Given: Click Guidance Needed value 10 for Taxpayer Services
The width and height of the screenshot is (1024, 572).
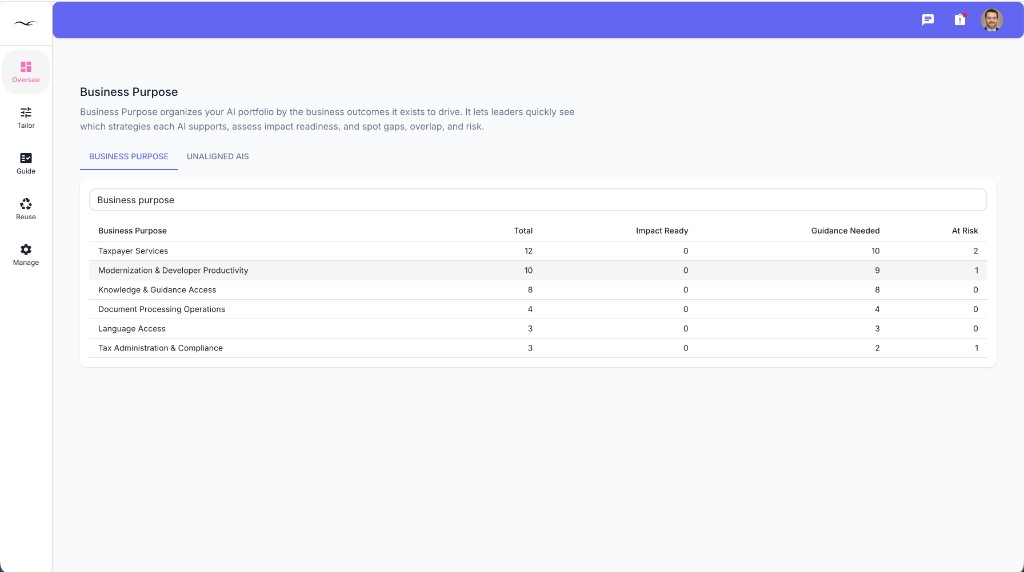Looking at the screenshot, I should [x=875, y=251].
